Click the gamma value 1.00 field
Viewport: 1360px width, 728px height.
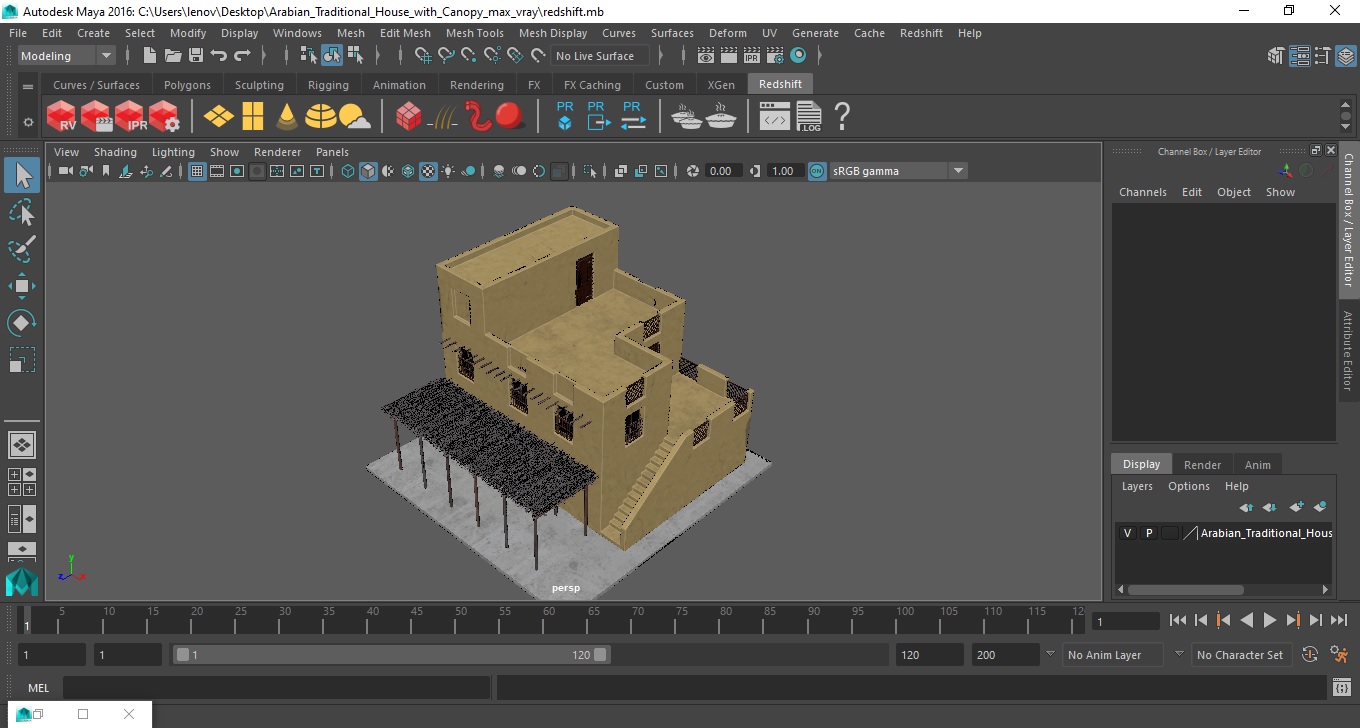pyautogui.click(x=783, y=171)
